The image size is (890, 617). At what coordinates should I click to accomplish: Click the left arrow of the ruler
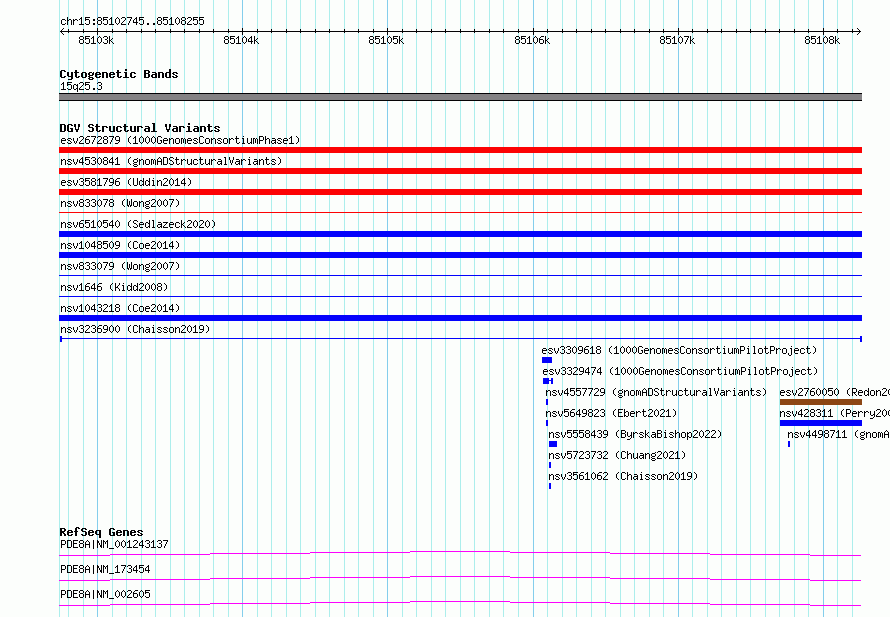point(62,31)
